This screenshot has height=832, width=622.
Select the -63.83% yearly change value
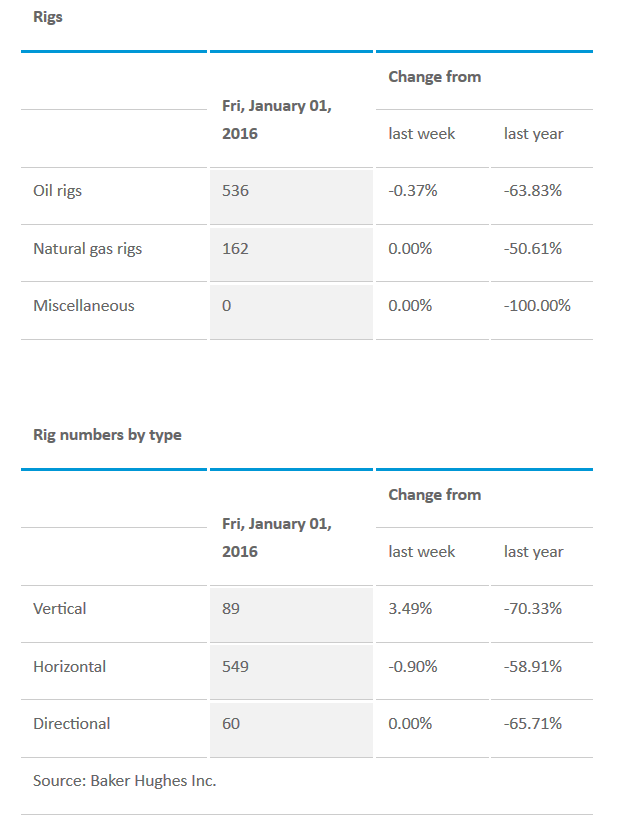[x=532, y=190]
